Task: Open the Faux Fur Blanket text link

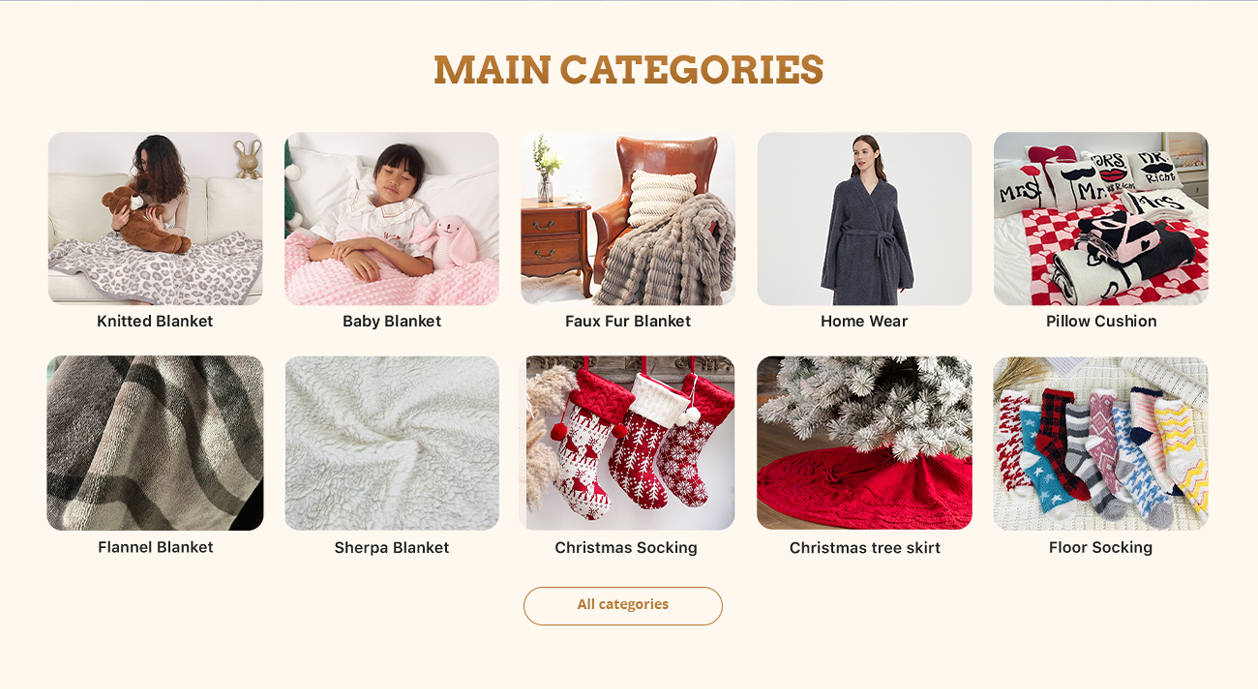Action: [x=628, y=321]
